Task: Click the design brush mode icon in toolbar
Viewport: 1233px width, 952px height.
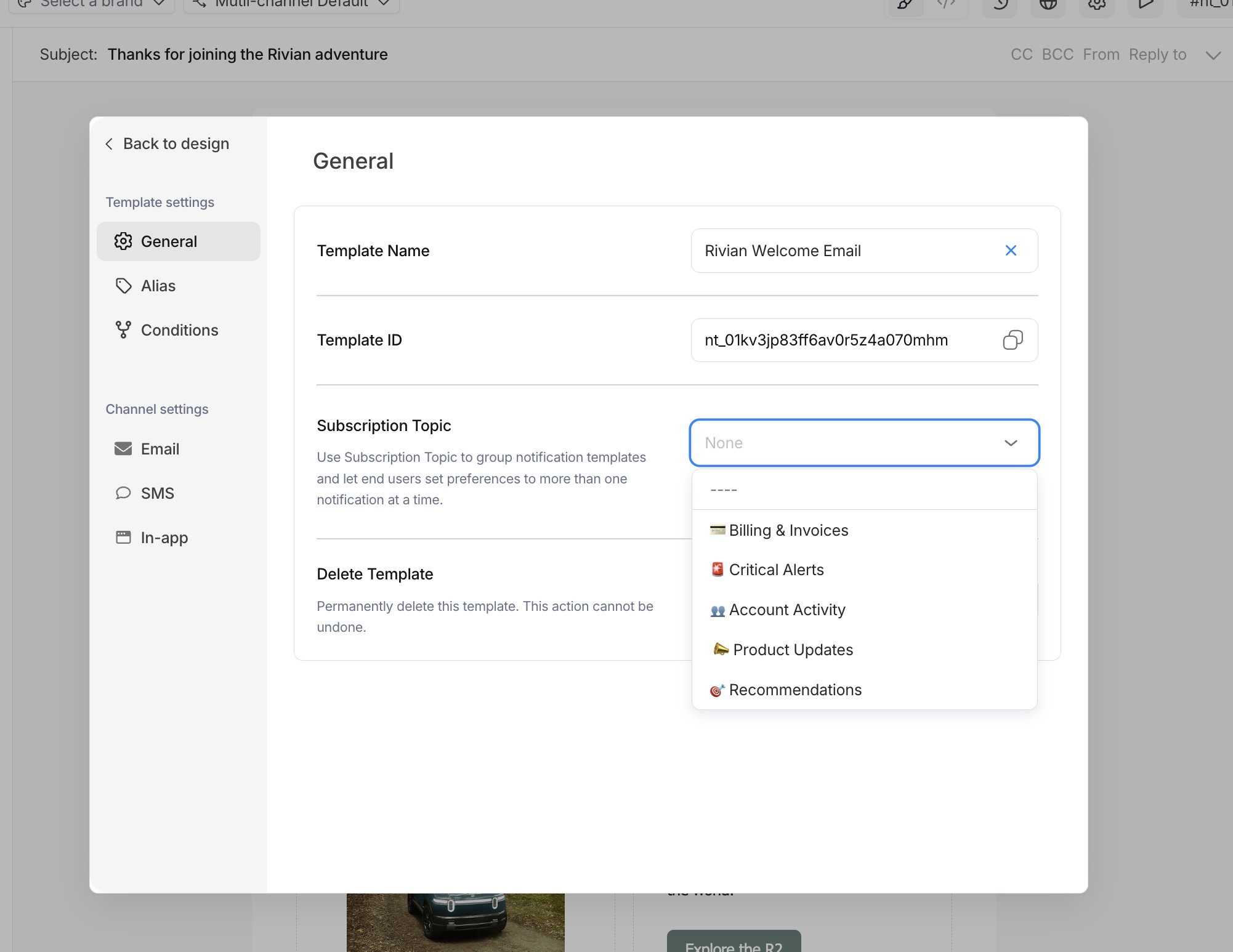Action: point(905,5)
